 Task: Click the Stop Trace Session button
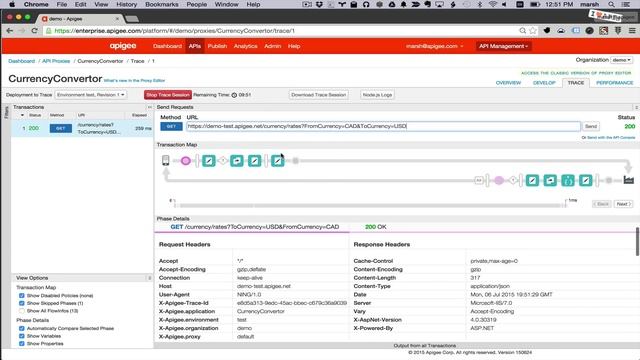tap(168, 95)
